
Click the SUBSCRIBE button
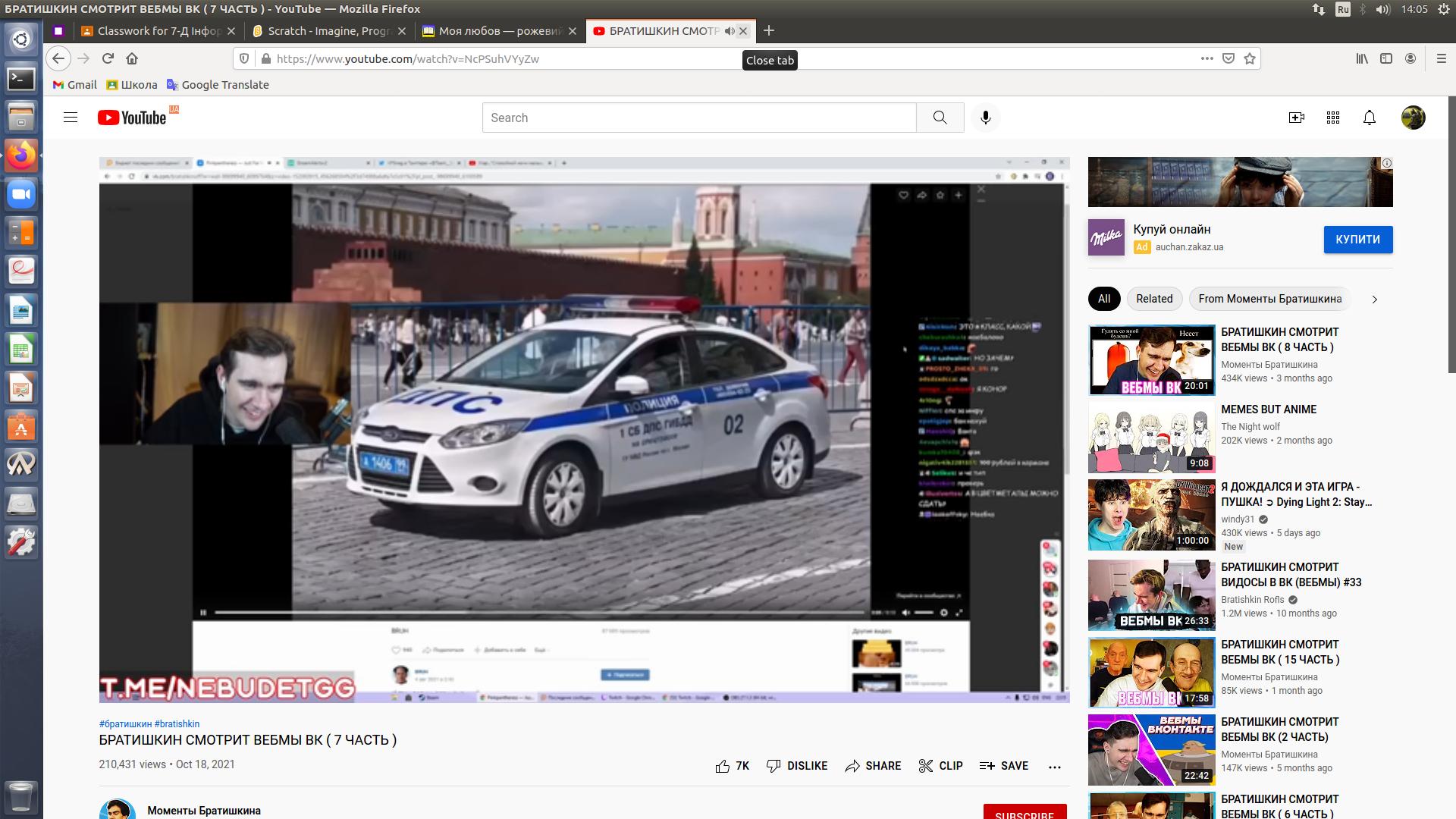[x=1024, y=813]
